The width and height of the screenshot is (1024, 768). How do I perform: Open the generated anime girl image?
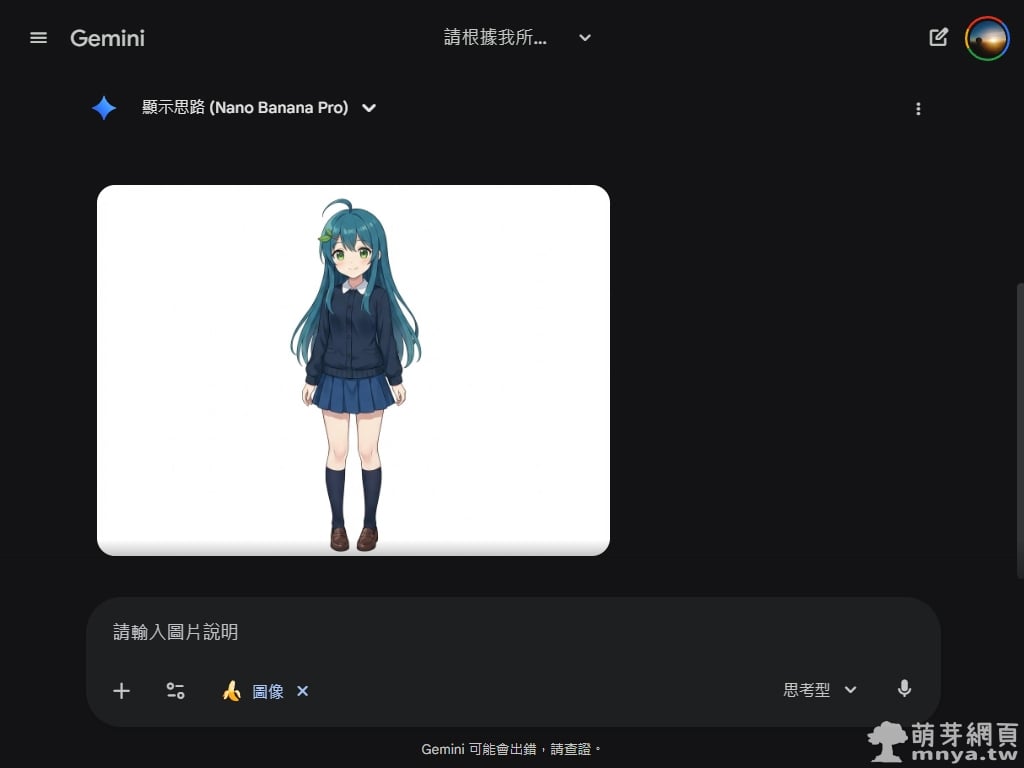click(x=353, y=370)
